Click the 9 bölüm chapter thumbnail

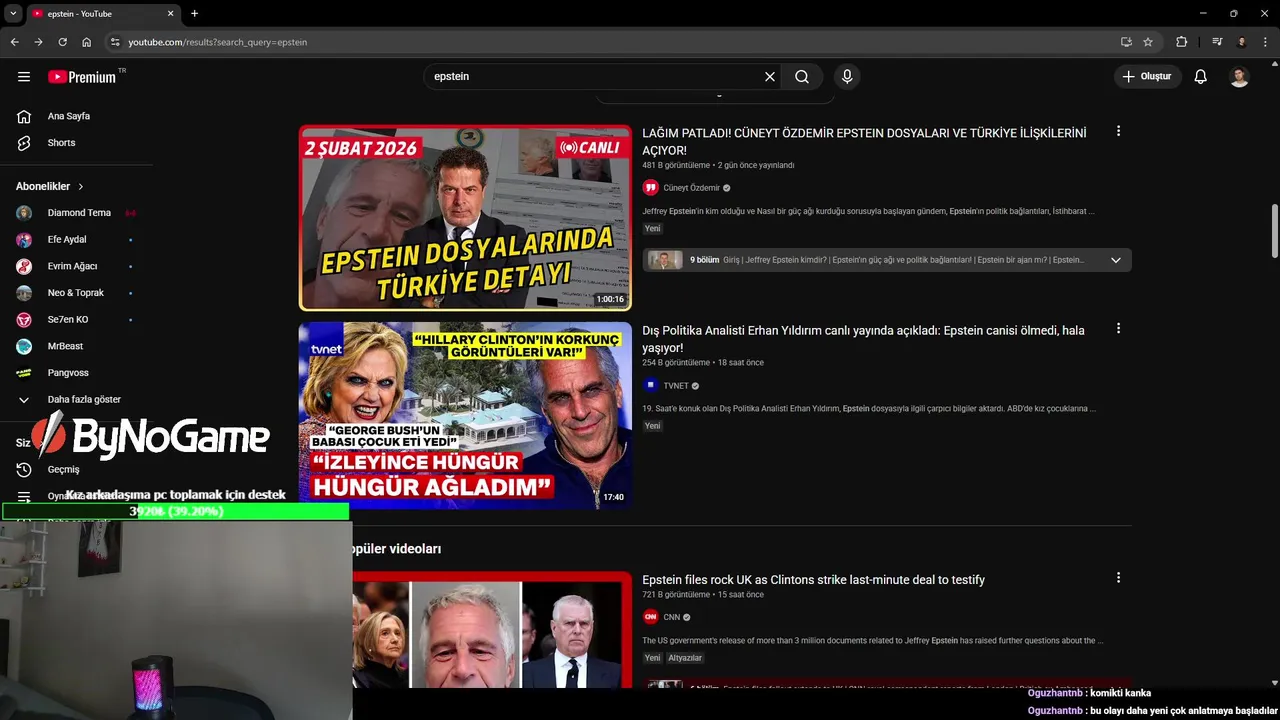(665, 260)
